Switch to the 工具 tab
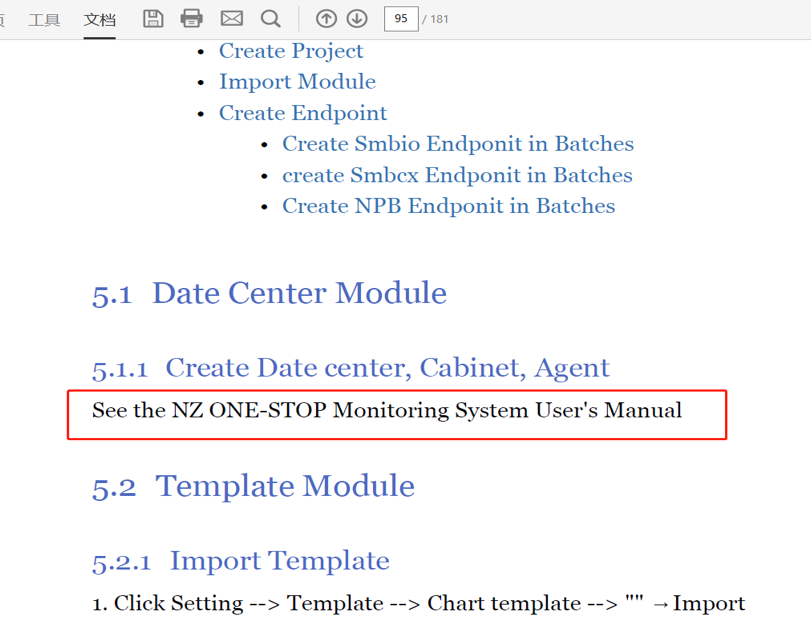 click(x=44, y=19)
